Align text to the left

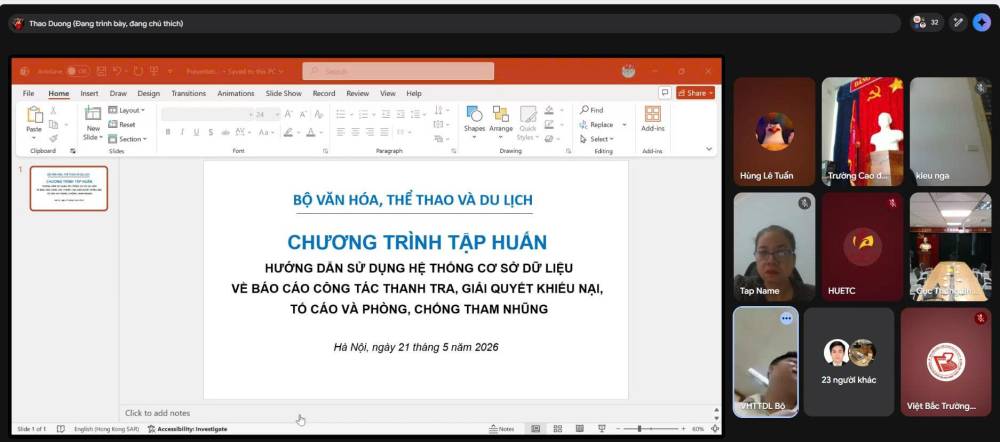pyautogui.click(x=341, y=132)
